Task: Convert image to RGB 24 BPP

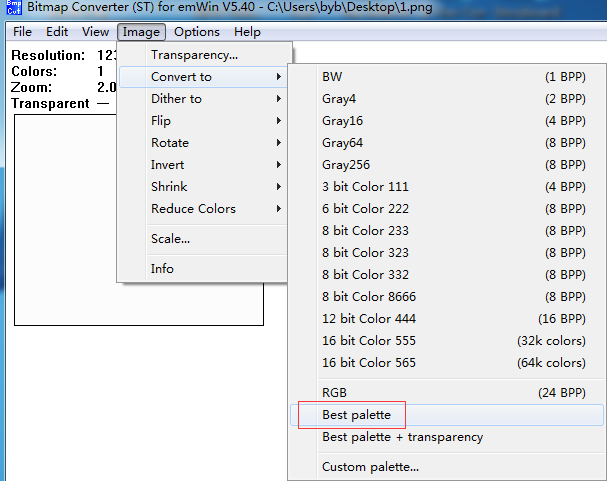Action: [x=447, y=393]
